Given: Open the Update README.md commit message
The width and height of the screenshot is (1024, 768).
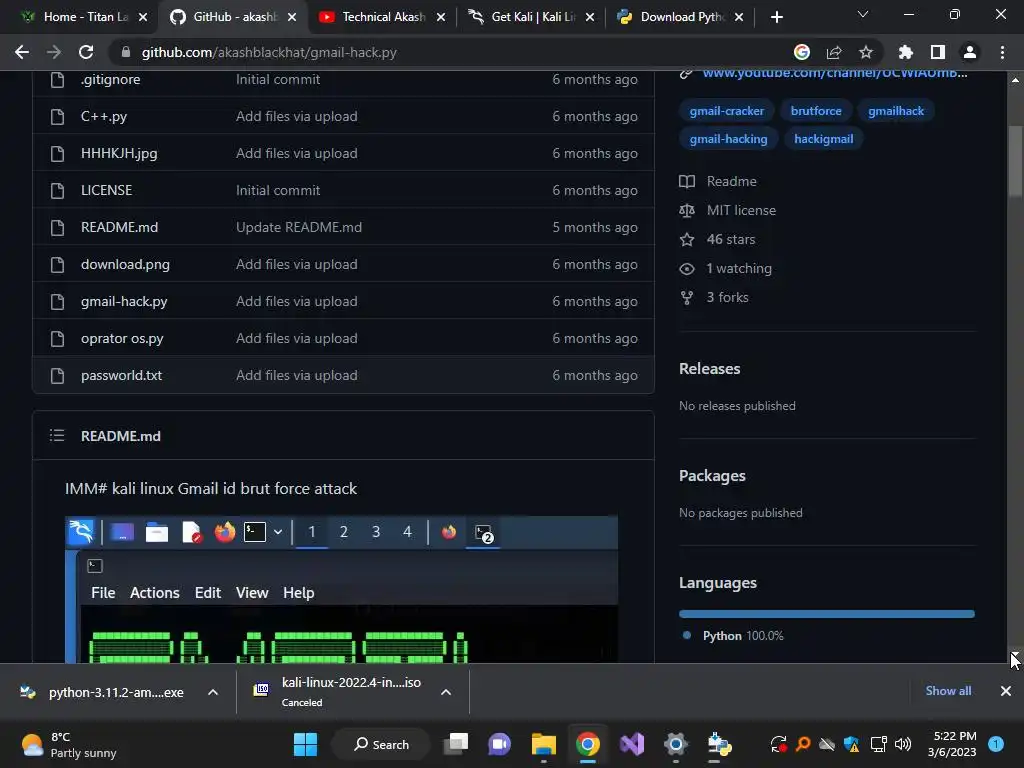Looking at the screenshot, I should click(x=299, y=227).
